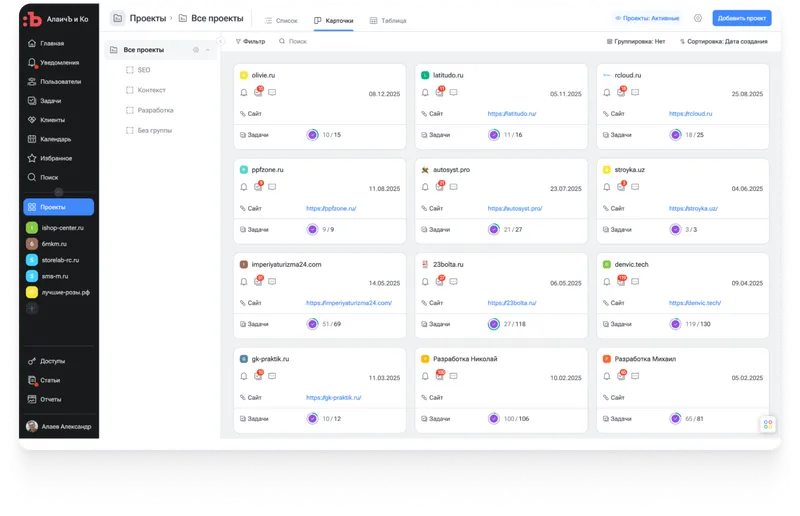Screen dimensions: 800x516
Task: Open ishop-center.ru project shortcut
Action: [55, 228]
